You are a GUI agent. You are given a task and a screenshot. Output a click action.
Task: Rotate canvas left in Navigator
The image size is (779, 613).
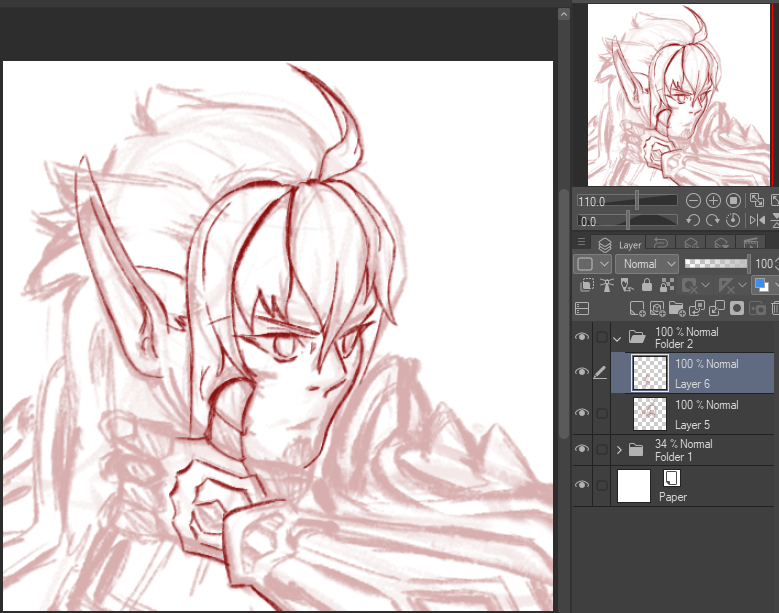[x=693, y=220]
